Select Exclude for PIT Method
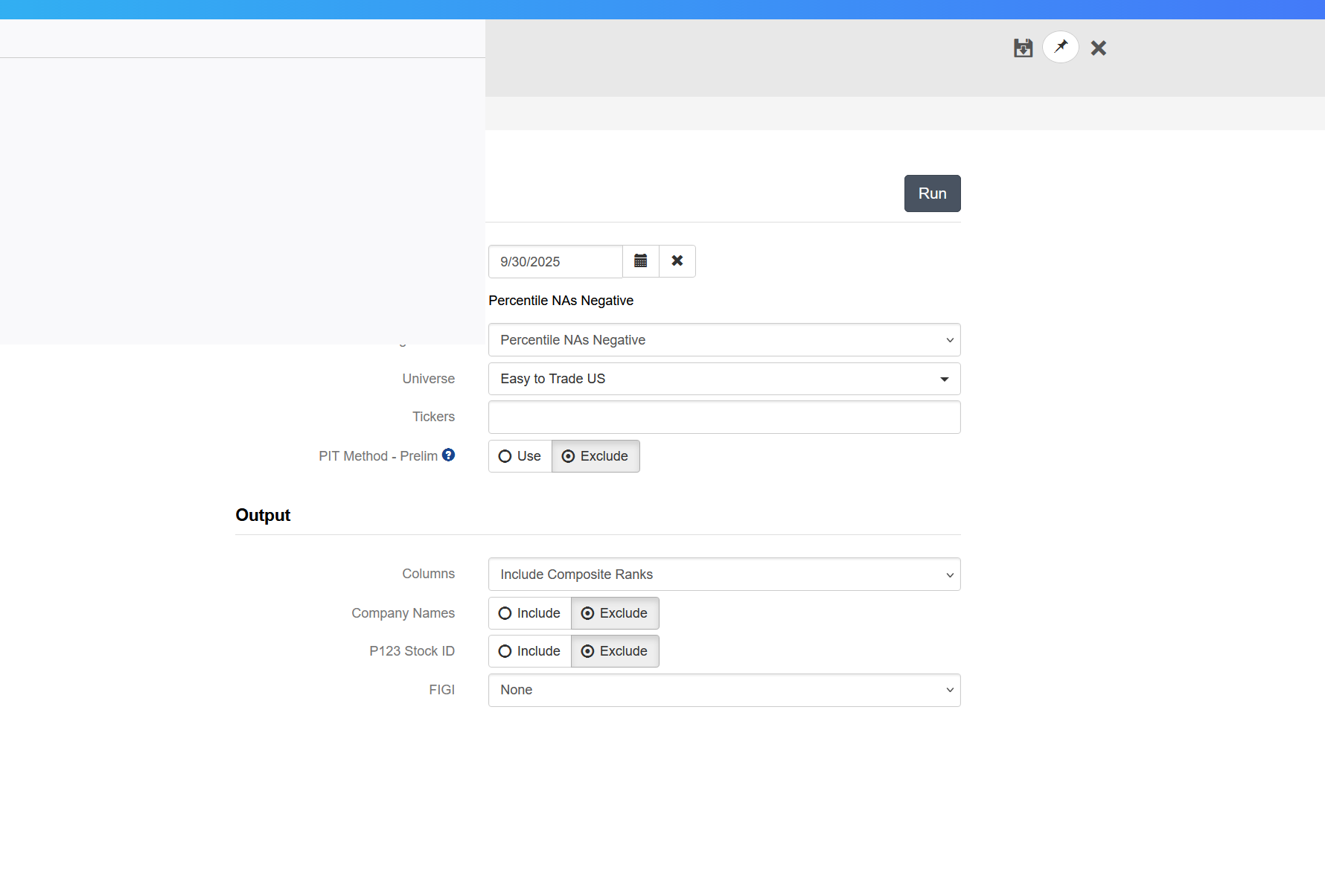1325x896 pixels. (595, 456)
